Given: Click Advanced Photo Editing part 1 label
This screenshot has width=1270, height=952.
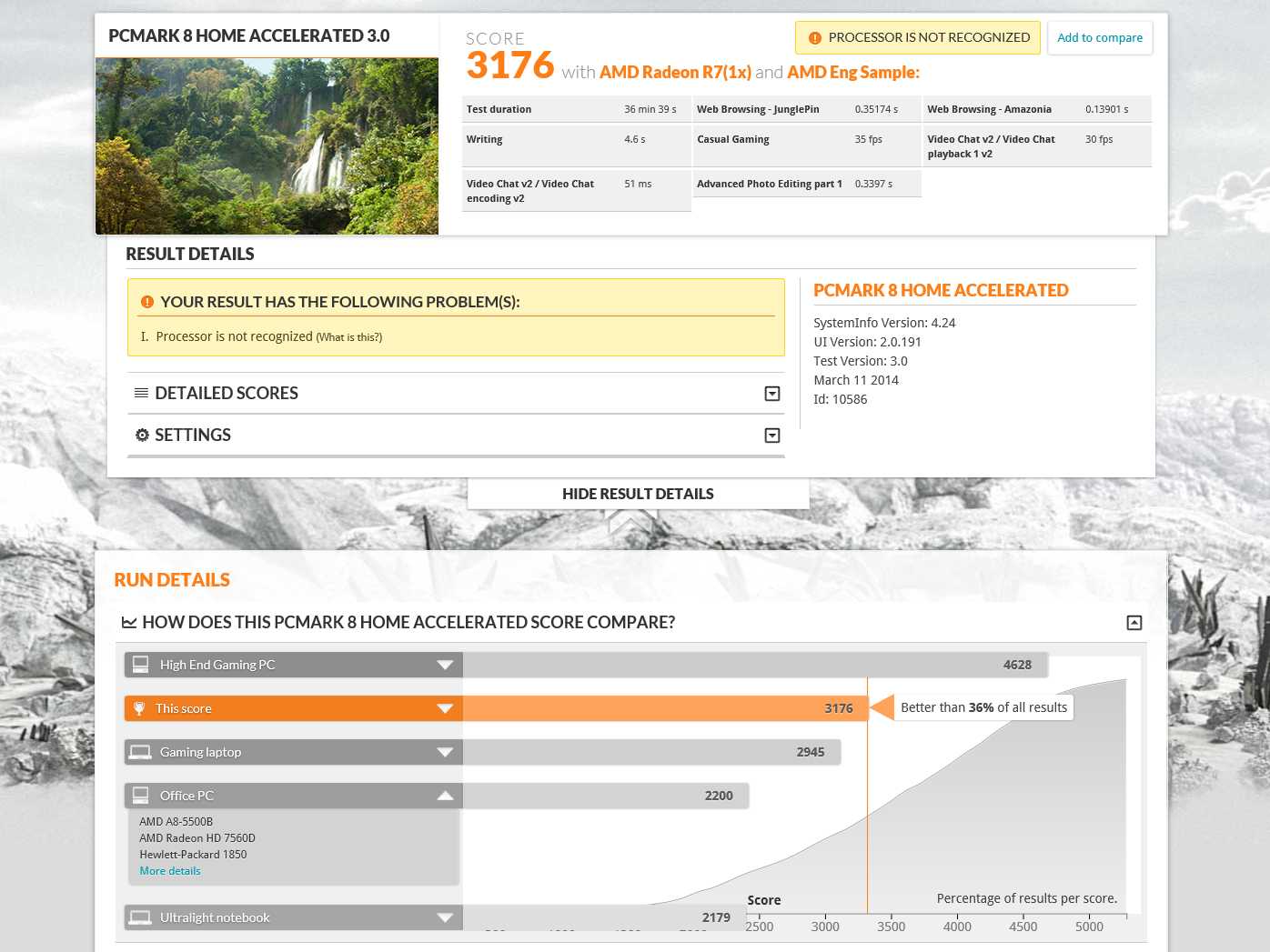Looking at the screenshot, I should coord(770,184).
